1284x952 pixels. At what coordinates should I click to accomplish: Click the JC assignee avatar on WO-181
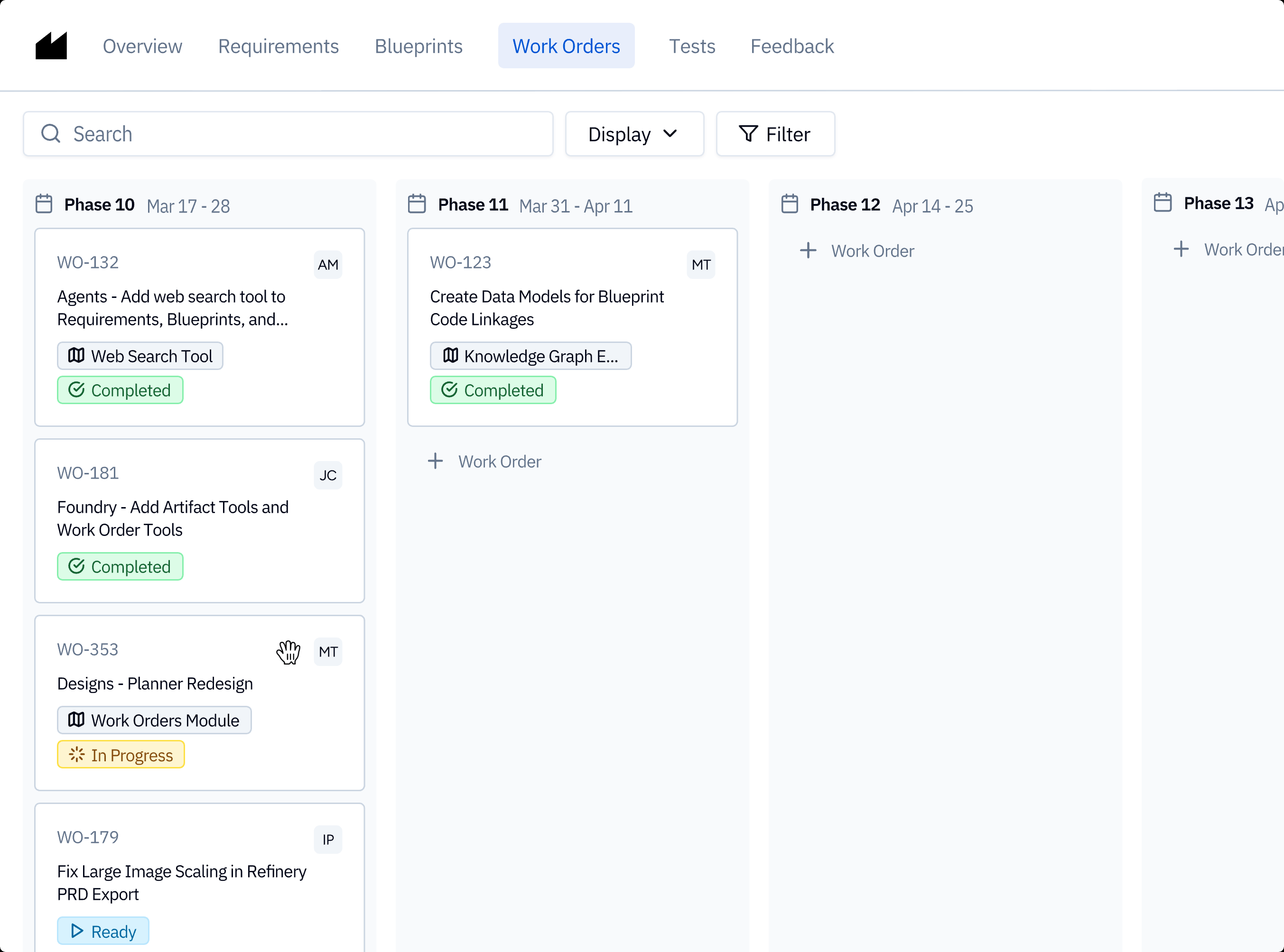[328, 475]
